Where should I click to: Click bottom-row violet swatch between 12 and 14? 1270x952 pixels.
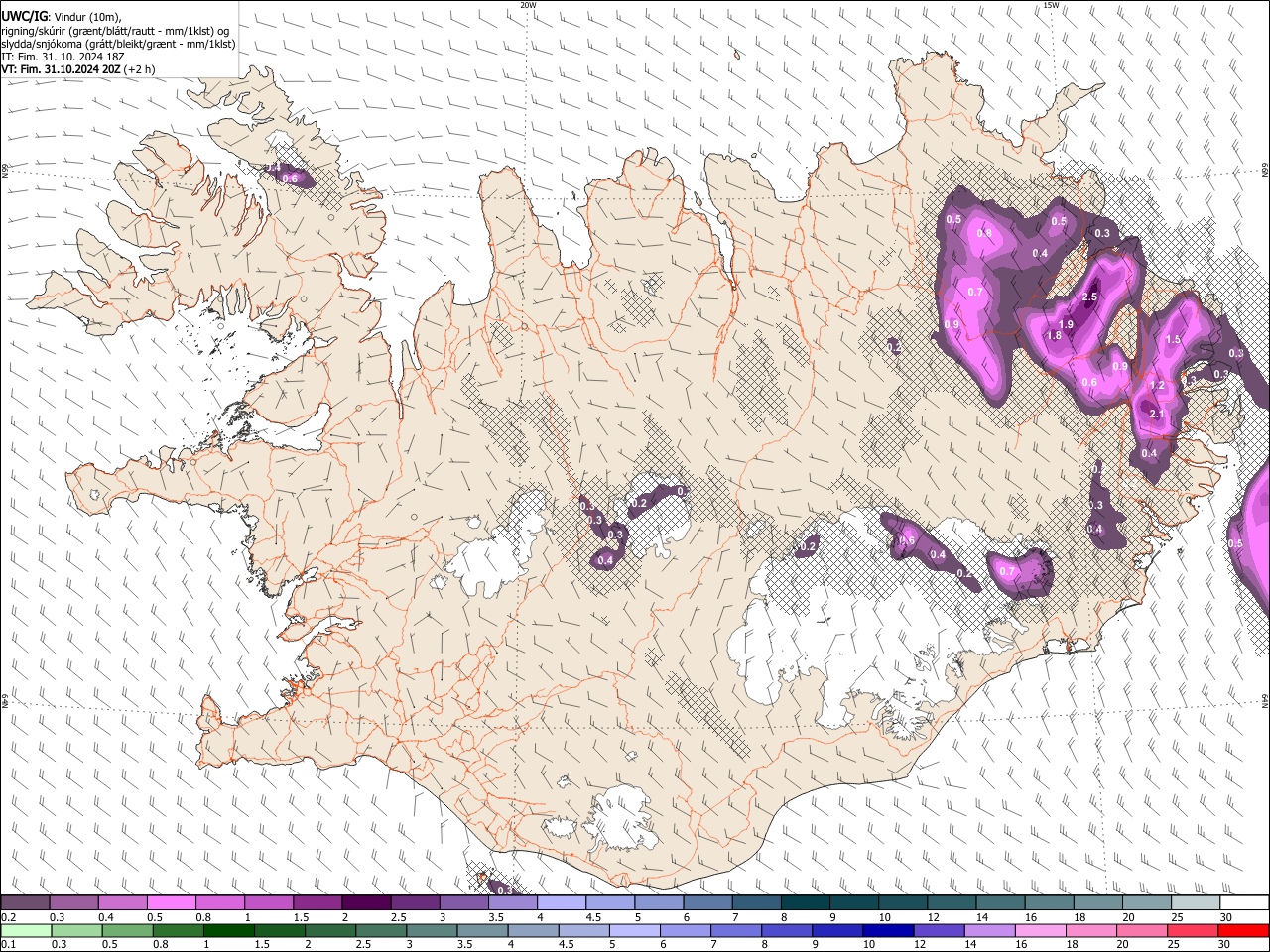click(x=940, y=930)
